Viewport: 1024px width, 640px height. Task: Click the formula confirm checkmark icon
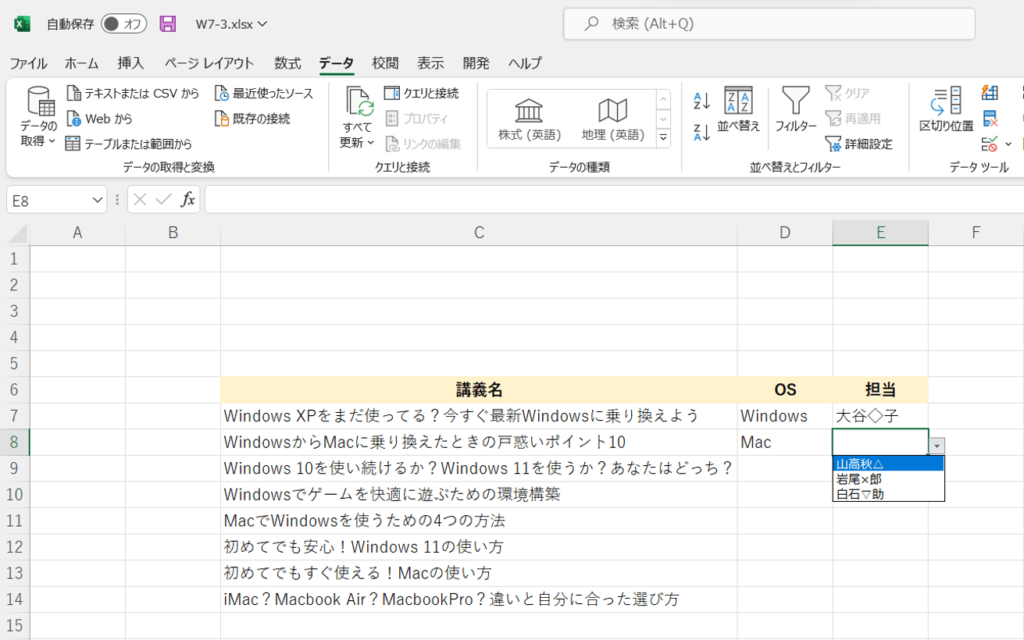pyautogui.click(x=164, y=199)
